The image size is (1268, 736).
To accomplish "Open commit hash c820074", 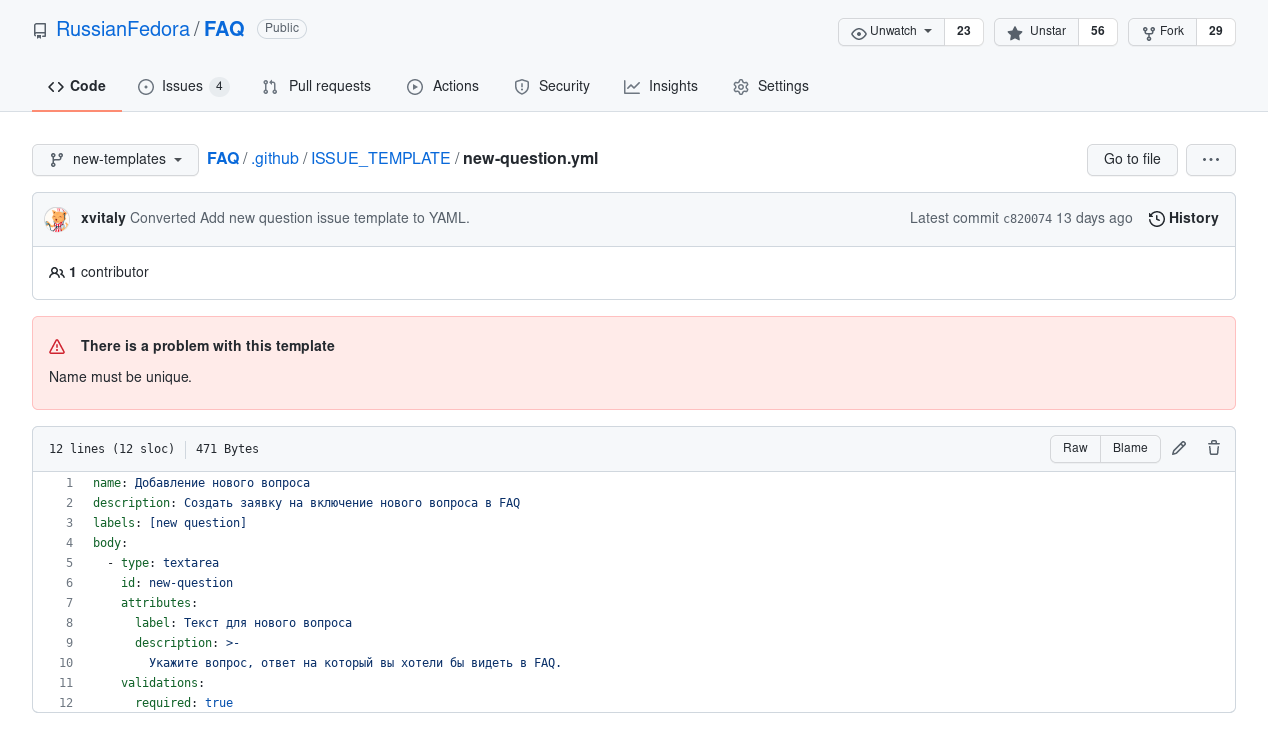I will tap(1028, 219).
